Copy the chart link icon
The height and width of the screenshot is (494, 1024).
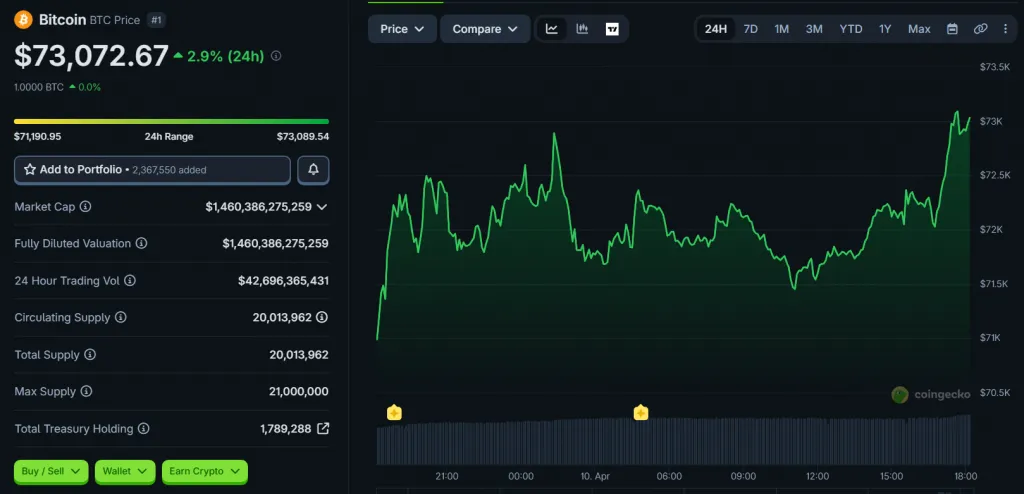pos(980,29)
